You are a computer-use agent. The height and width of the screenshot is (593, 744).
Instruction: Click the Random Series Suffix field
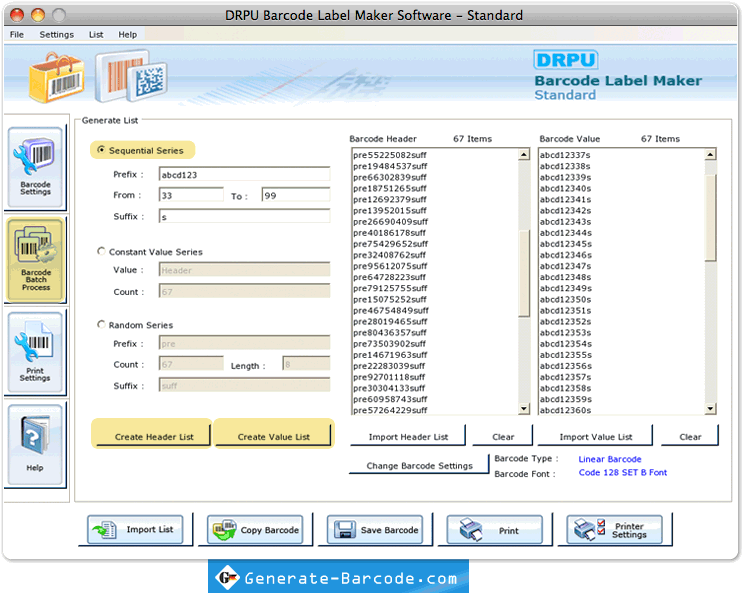[x=244, y=385]
